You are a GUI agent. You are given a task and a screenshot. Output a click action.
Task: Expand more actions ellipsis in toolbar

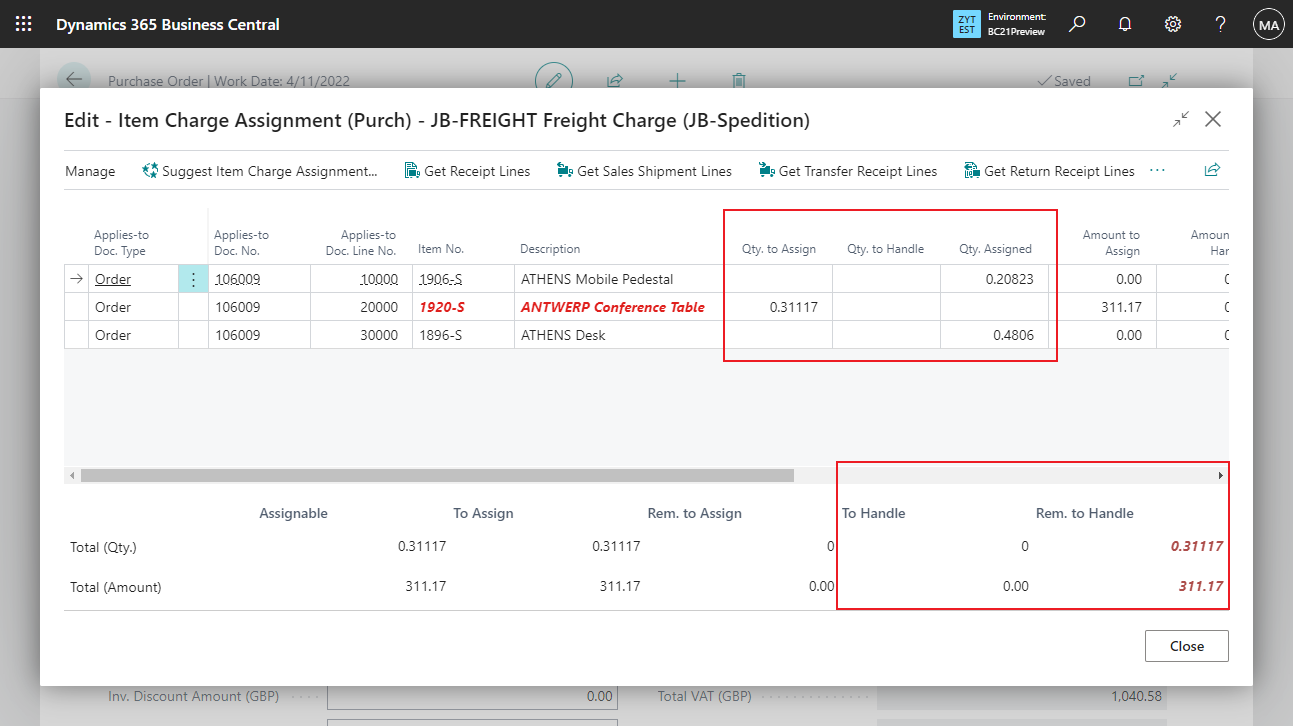point(1158,171)
